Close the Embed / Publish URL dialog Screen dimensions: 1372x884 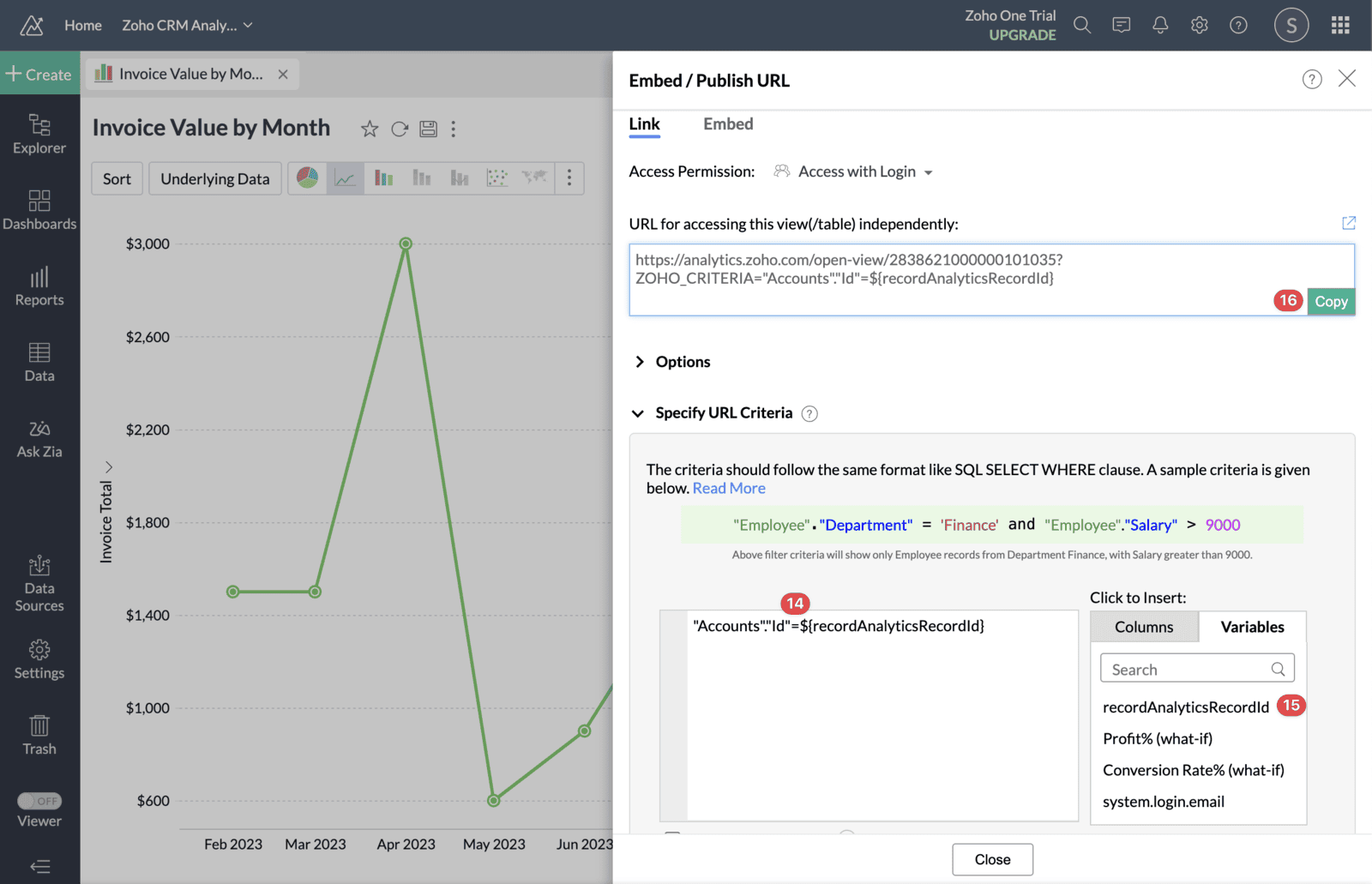point(1347,79)
